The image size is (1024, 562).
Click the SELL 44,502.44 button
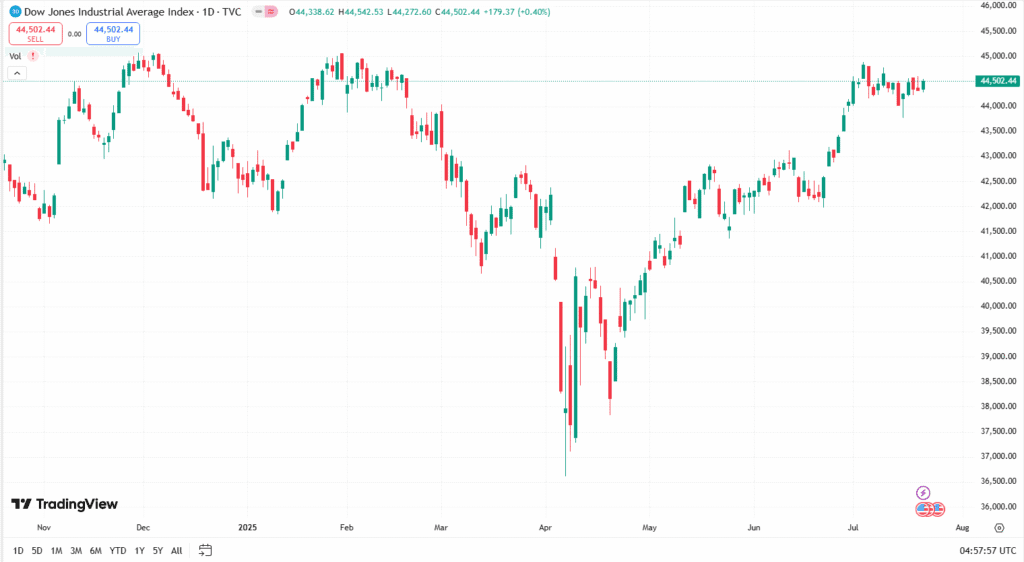pos(33,34)
